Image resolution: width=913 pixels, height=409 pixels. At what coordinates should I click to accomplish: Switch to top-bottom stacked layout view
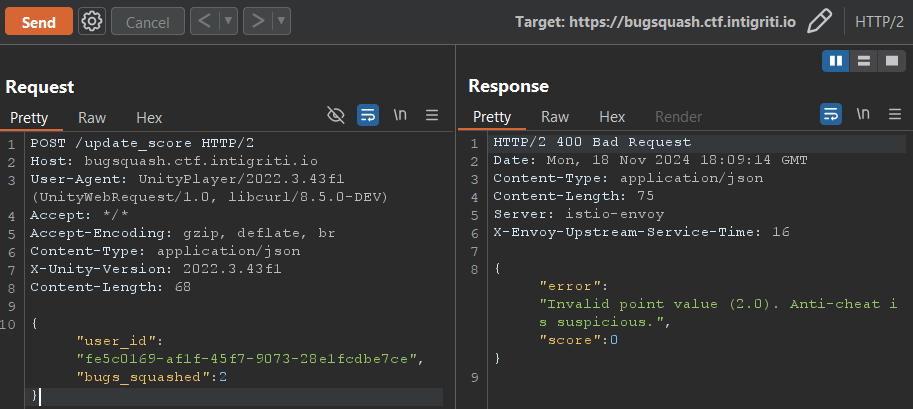(862, 62)
